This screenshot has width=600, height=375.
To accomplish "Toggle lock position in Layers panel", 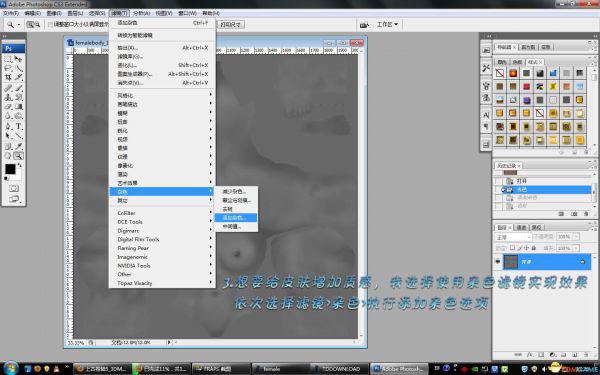I will 526,248.
